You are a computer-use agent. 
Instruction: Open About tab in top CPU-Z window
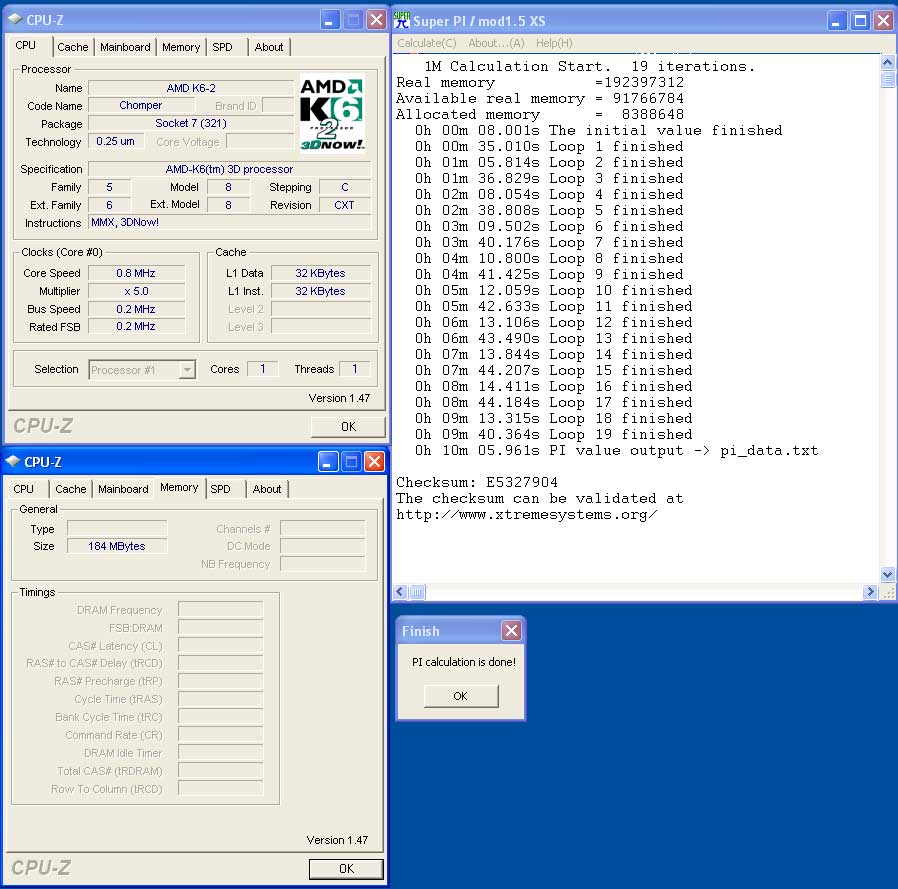269,47
